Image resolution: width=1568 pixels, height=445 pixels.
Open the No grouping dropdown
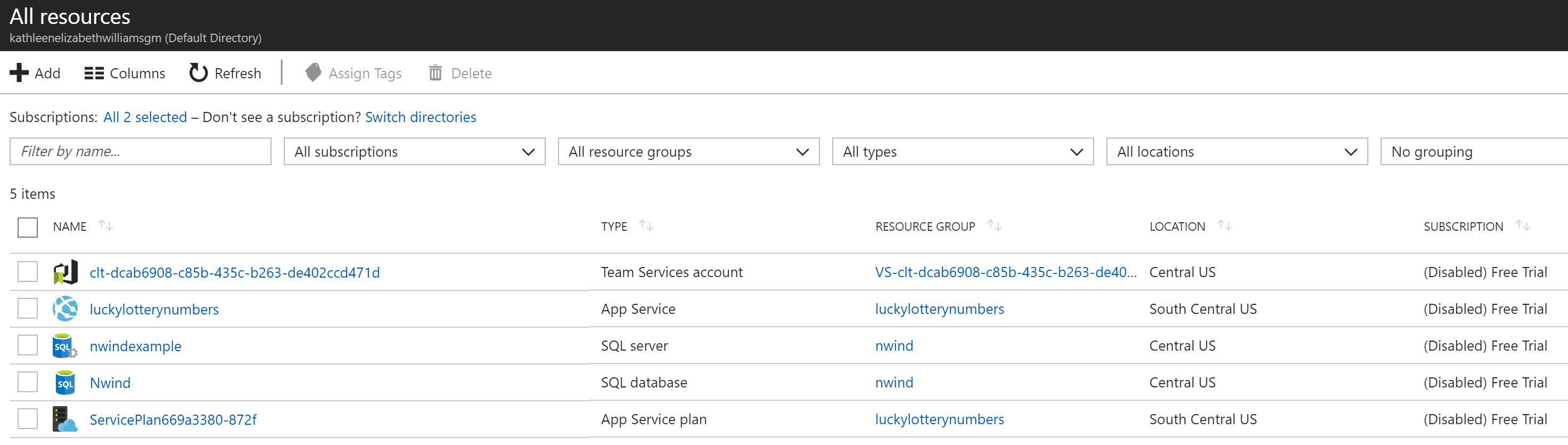[1474, 152]
